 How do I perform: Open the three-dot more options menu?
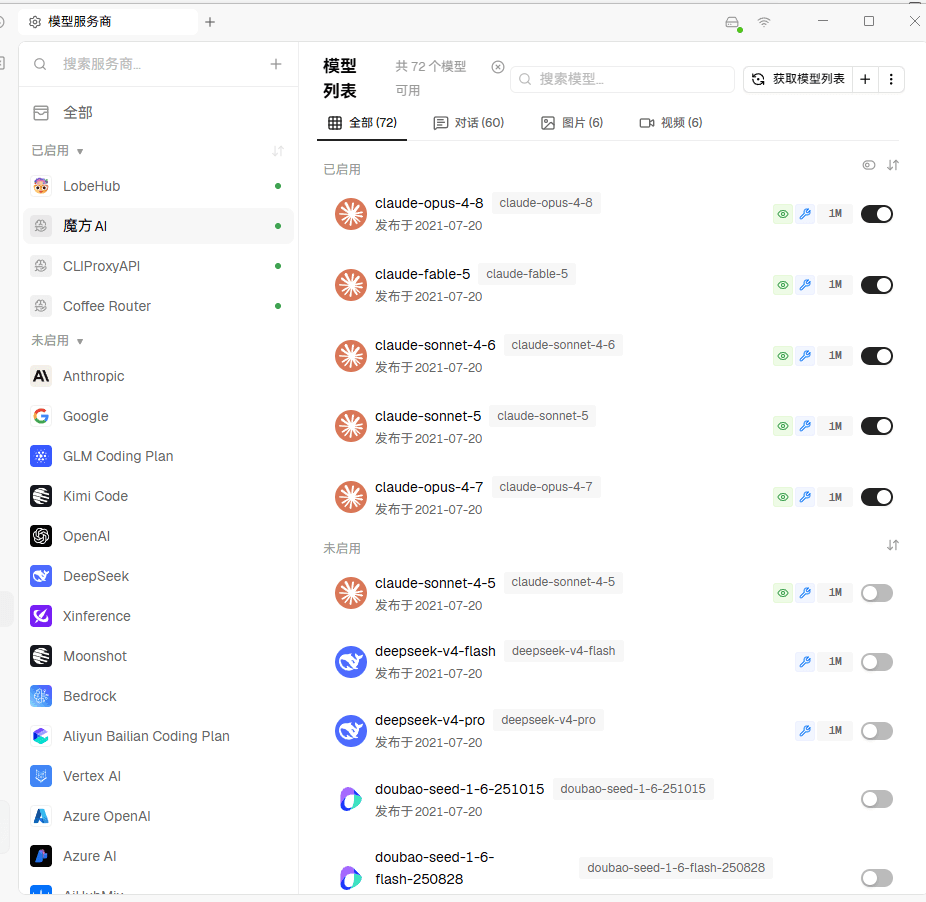click(891, 79)
